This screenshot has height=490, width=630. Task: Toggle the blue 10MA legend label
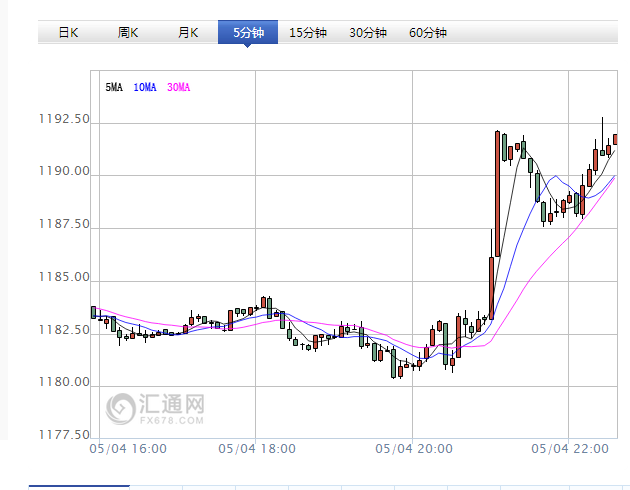[144, 88]
